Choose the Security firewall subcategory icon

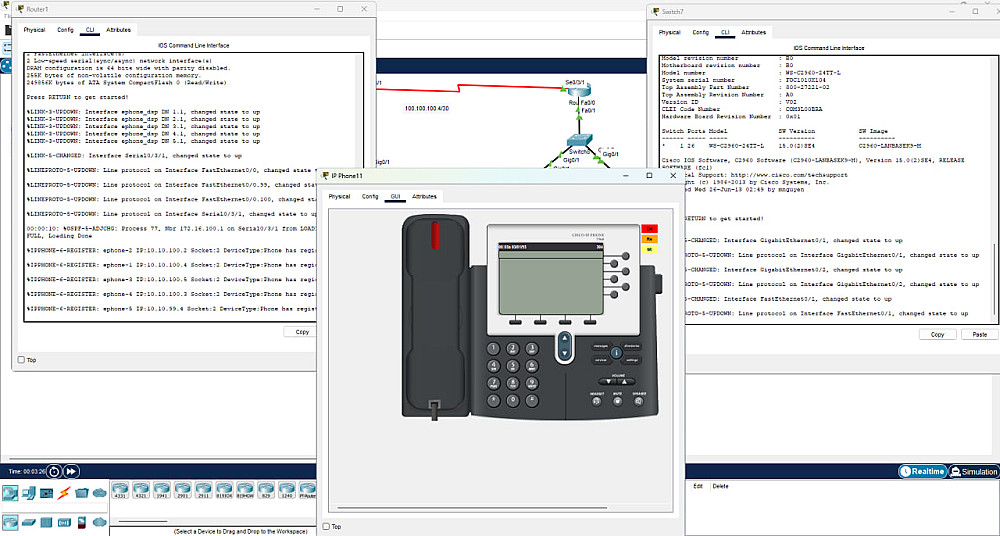pyautogui.click(x=82, y=523)
